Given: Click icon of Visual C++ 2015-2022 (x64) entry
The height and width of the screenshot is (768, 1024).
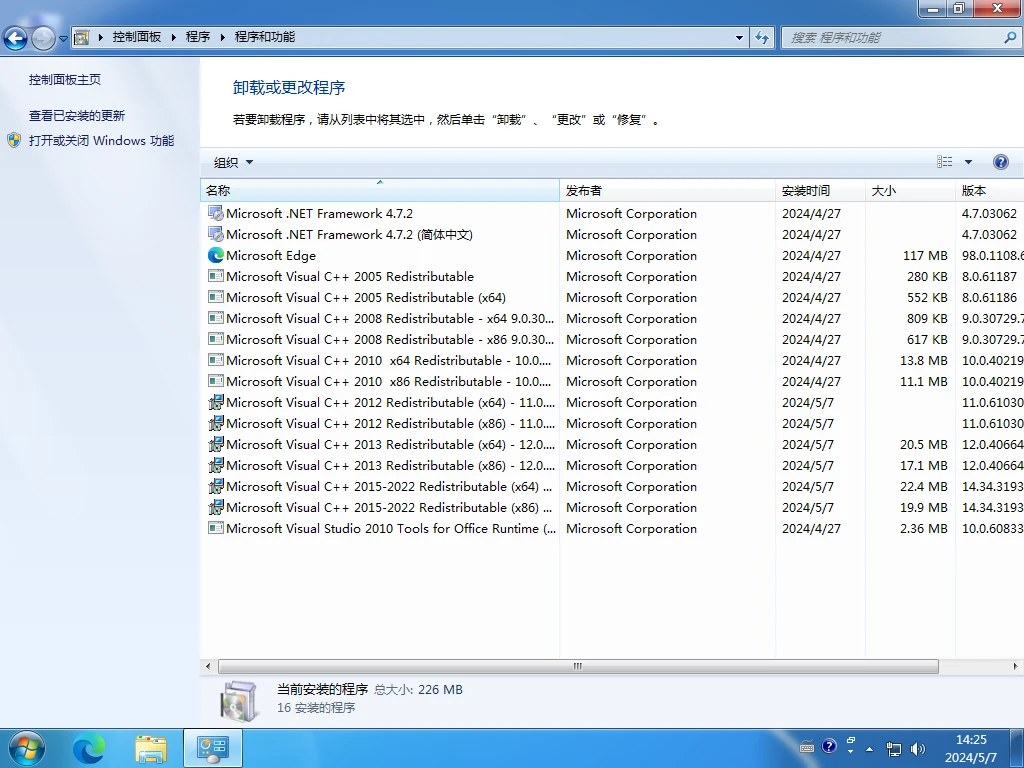Looking at the screenshot, I should (x=216, y=486).
